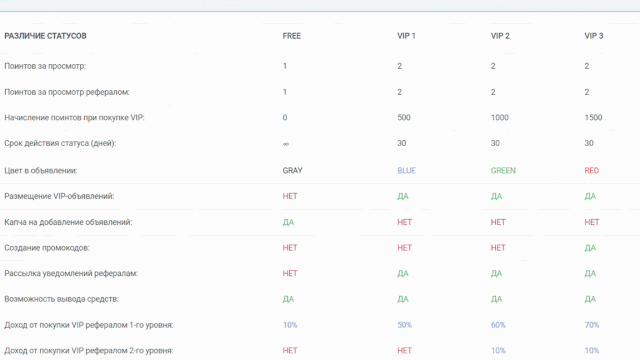Click 'Капча на добавление объявлений:' label
The height and width of the screenshot is (360, 640).
click(68, 222)
